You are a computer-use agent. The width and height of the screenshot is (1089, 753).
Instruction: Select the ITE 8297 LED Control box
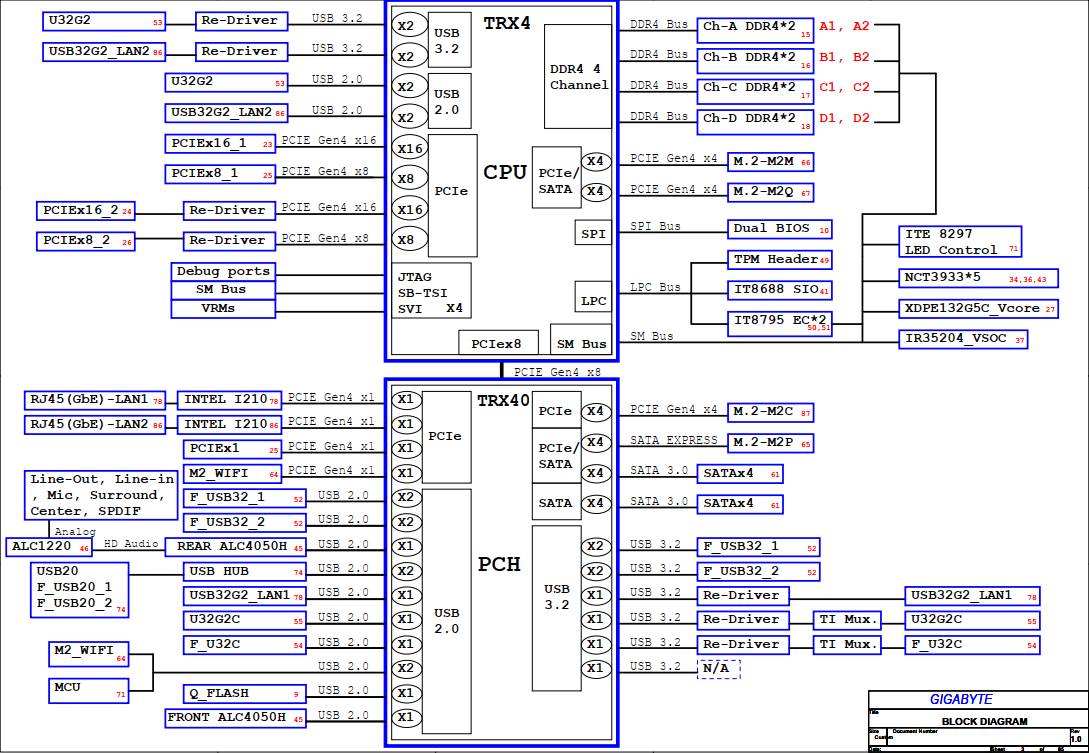click(x=960, y=242)
